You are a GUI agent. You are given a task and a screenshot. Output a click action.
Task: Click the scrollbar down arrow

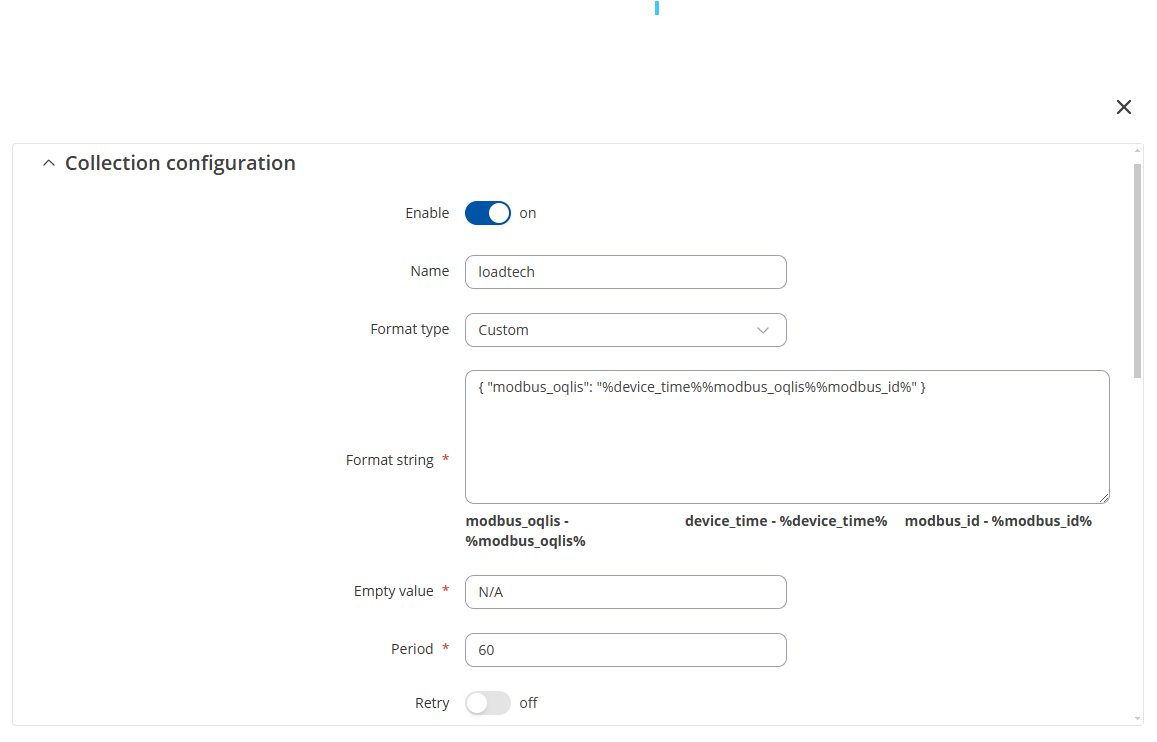(1137, 718)
